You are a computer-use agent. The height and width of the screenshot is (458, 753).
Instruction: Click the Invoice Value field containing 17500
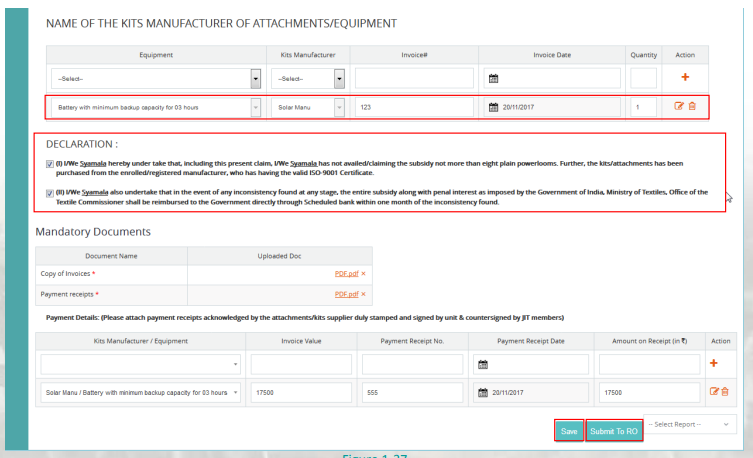pos(301,393)
